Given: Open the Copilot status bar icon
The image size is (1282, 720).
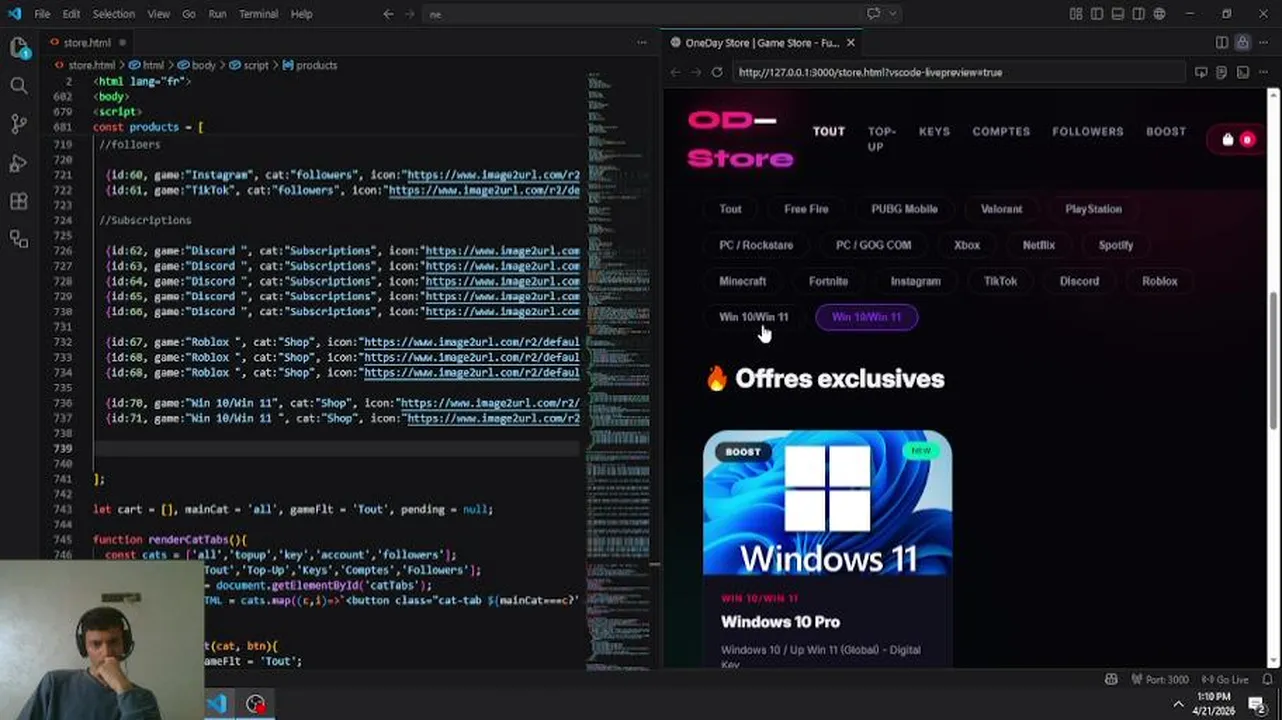Looking at the screenshot, I should tap(1111, 680).
